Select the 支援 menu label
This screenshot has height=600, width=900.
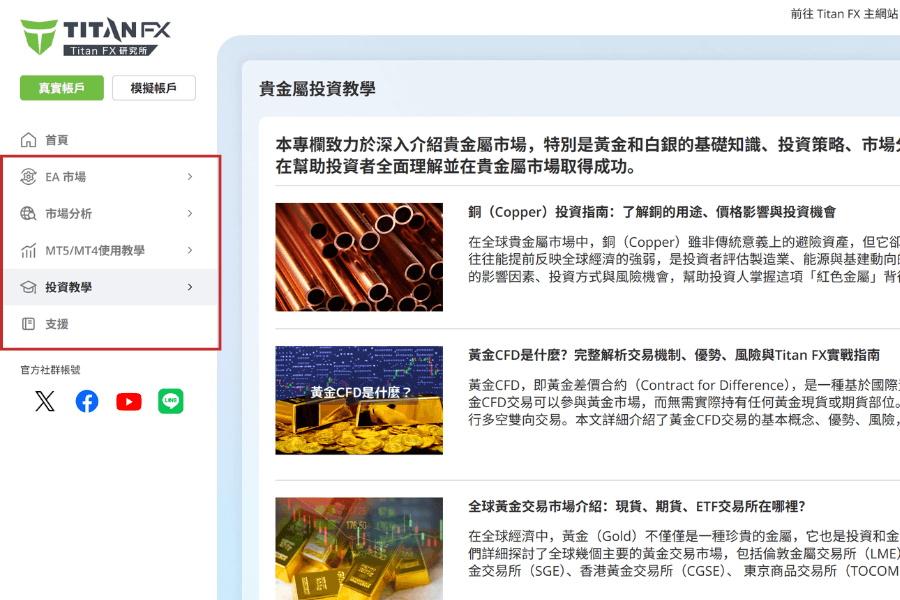(57, 324)
